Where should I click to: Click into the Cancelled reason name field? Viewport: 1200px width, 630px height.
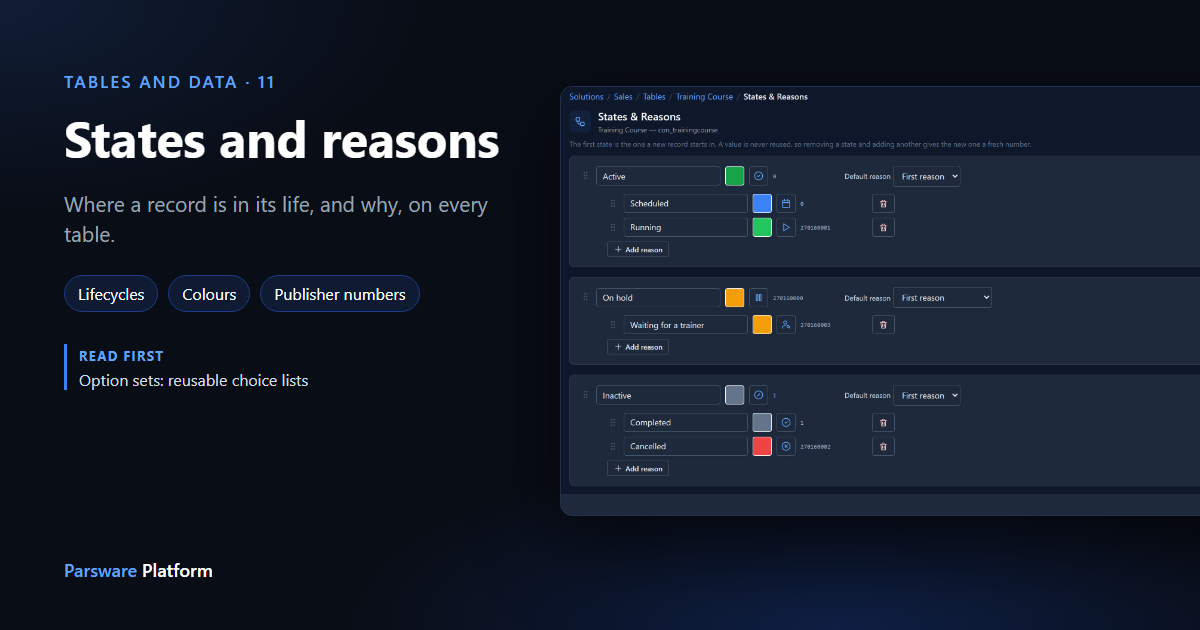686,446
